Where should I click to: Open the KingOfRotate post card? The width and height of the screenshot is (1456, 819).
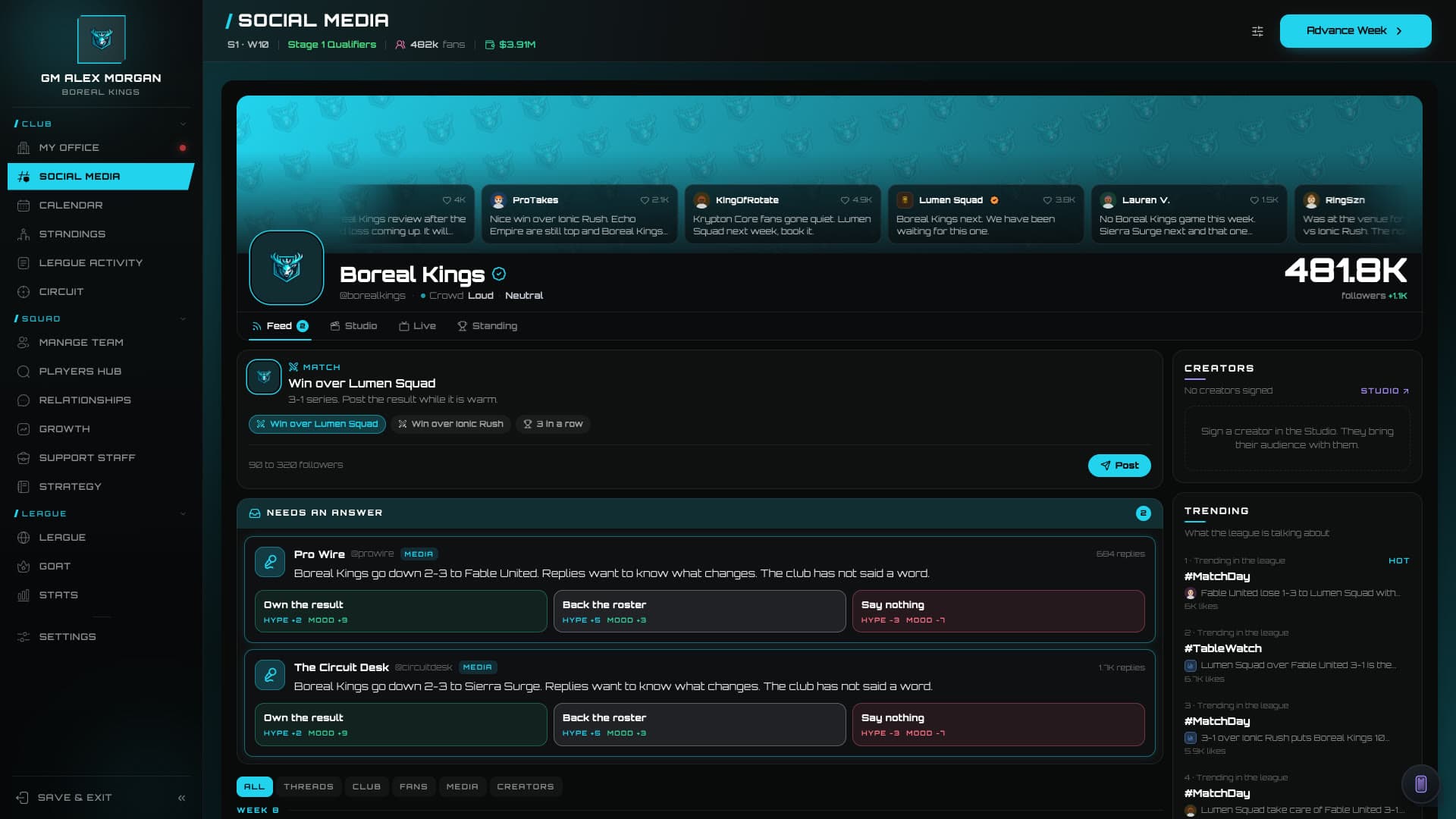pyautogui.click(x=783, y=214)
